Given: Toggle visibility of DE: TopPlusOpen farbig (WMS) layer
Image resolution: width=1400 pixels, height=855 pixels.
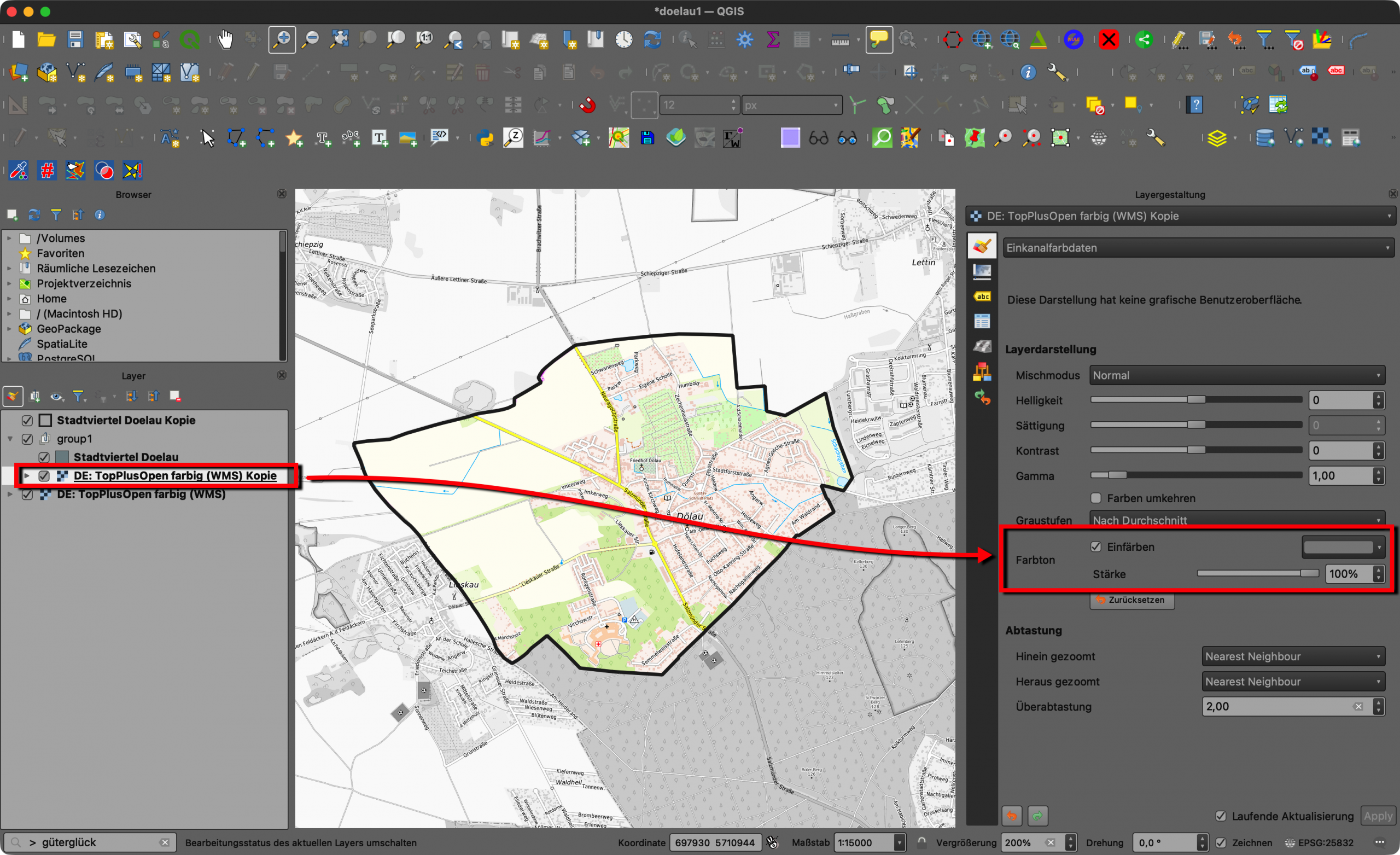Looking at the screenshot, I should point(27,495).
